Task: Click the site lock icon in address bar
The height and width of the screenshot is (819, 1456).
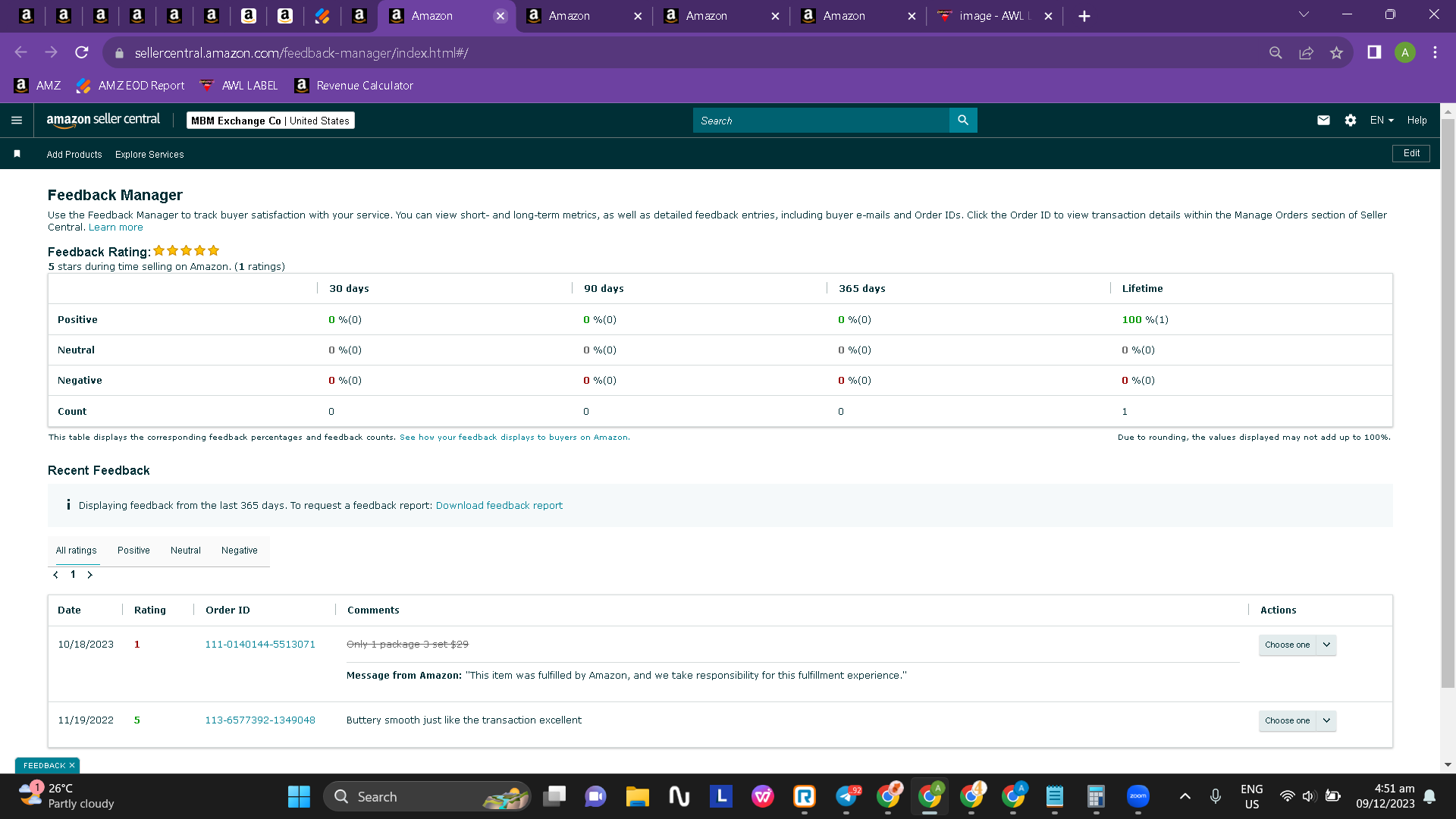Action: [x=118, y=53]
